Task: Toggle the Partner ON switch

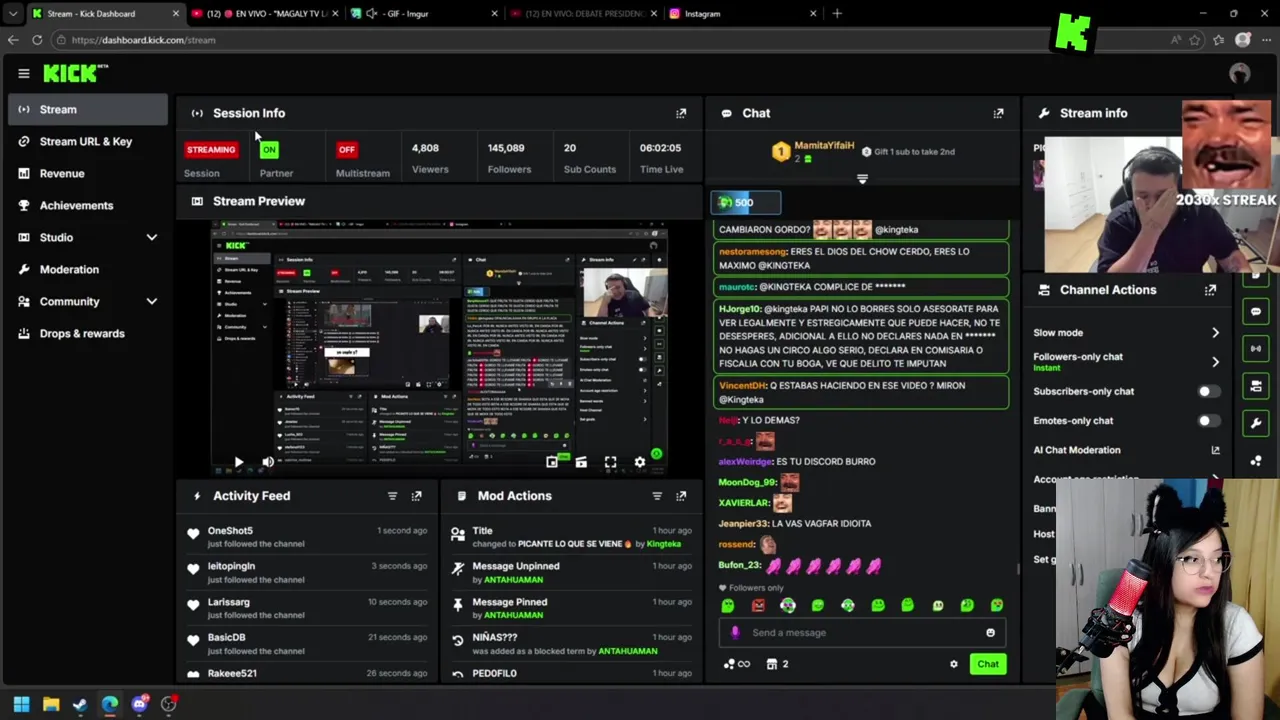Action: click(x=269, y=150)
